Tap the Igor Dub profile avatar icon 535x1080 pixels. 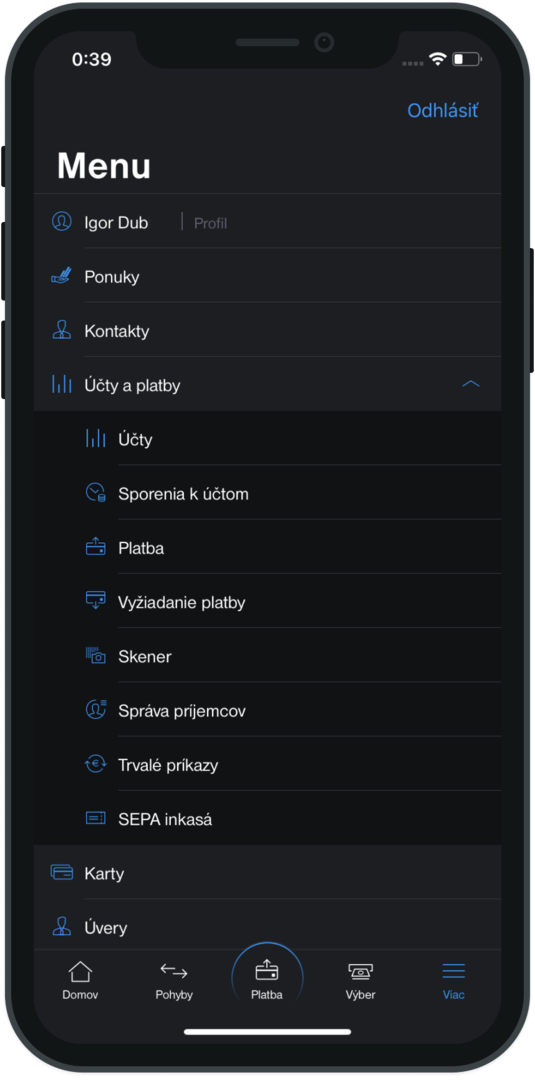coord(61,222)
